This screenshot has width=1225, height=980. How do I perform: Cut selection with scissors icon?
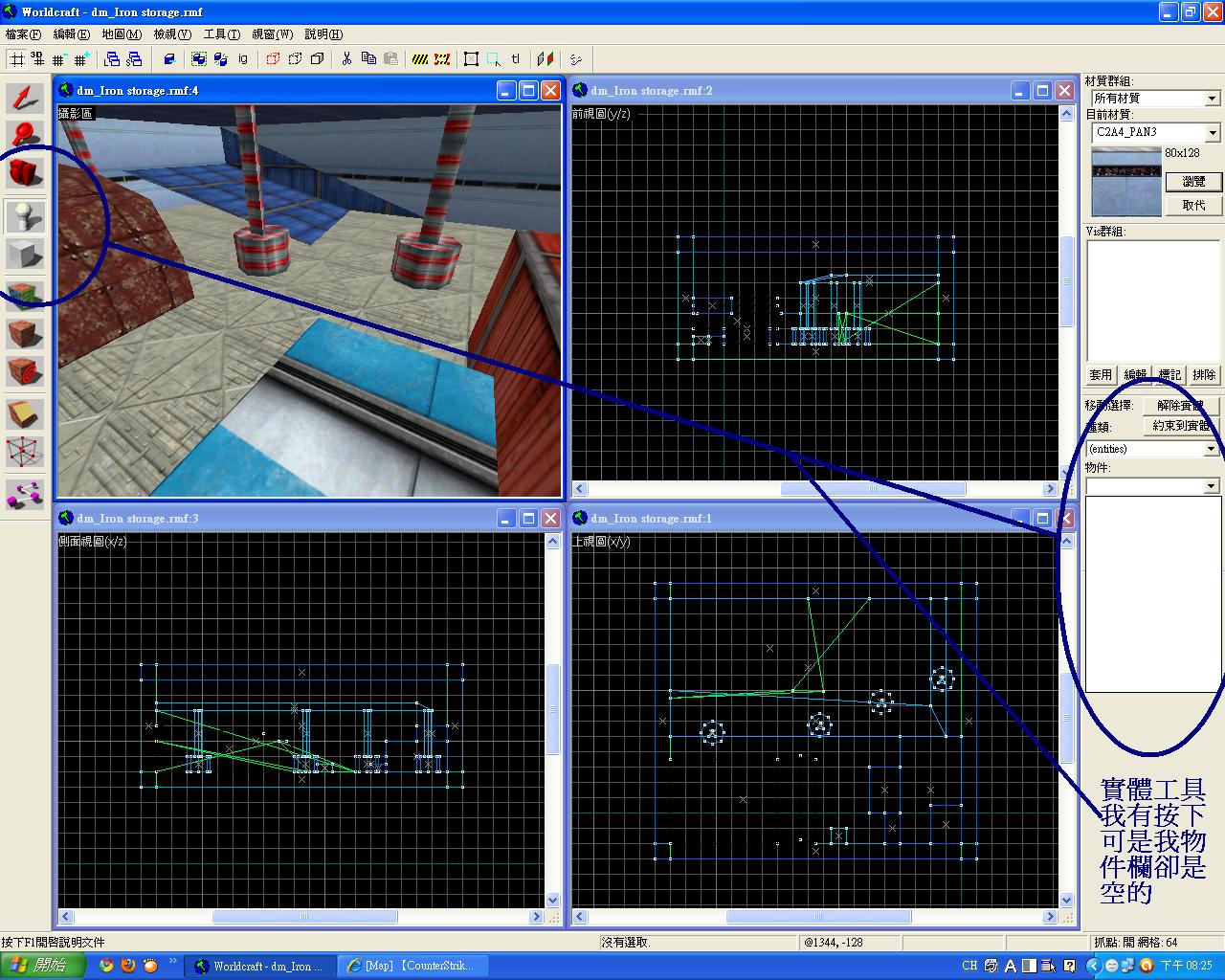[x=346, y=59]
